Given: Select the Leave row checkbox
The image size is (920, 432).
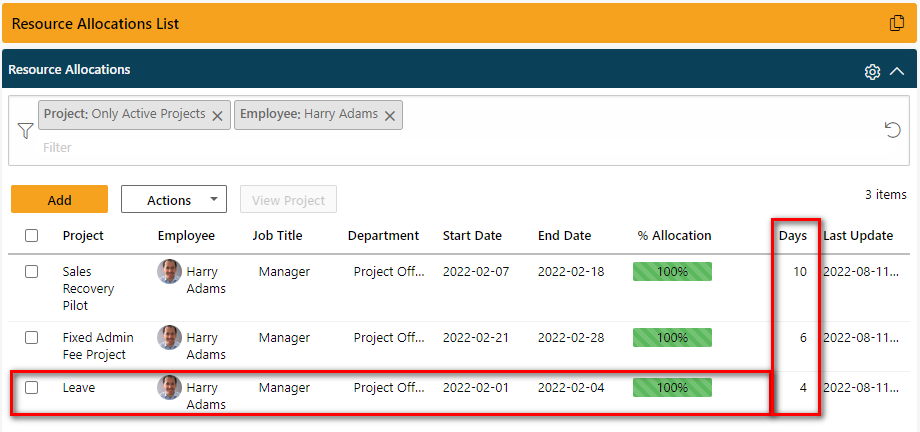Looking at the screenshot, I should pyautogui.click(x=32, y=387).
